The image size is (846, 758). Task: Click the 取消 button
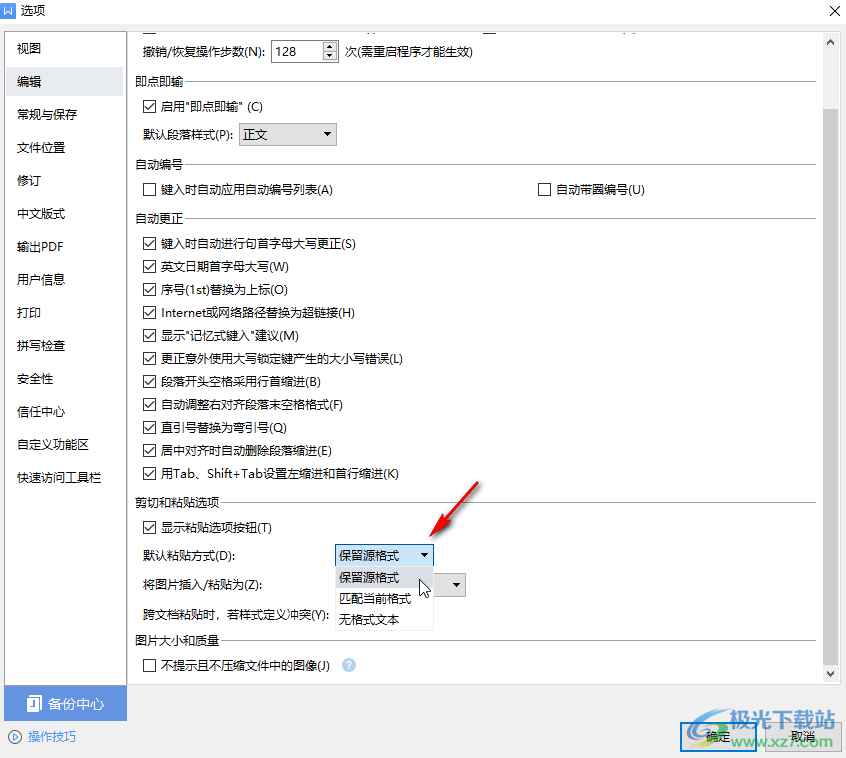click(803, 736)
